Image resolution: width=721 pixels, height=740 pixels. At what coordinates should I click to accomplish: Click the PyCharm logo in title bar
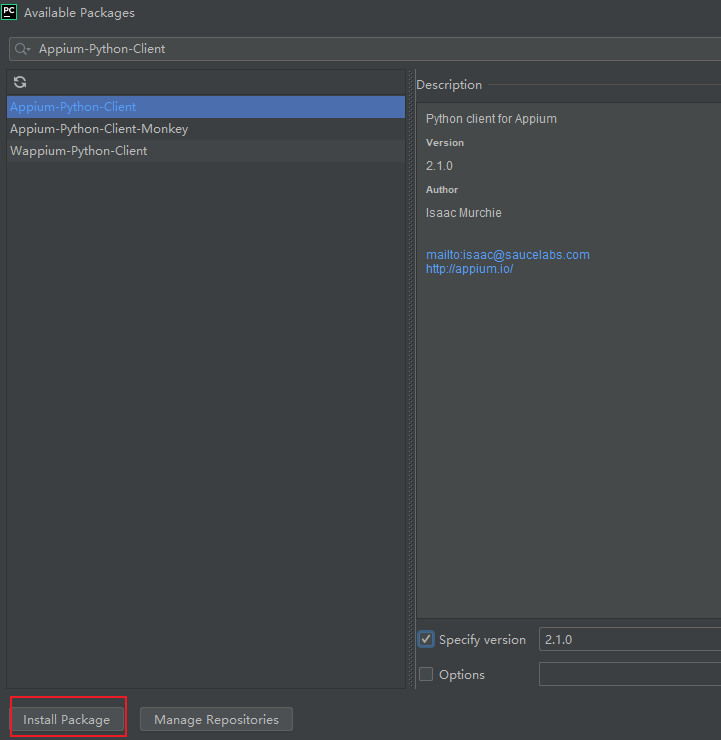[x=9, y=12]
